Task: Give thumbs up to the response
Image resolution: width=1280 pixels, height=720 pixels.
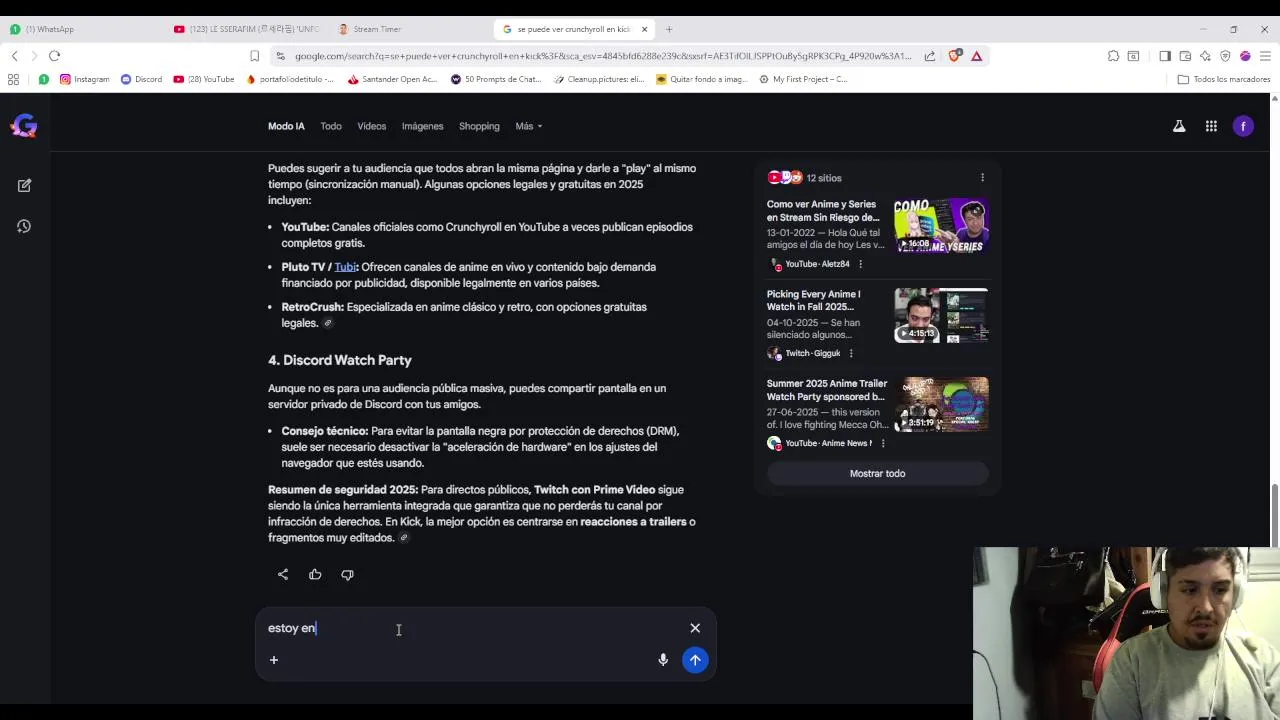Action: (x=315, y=574)
